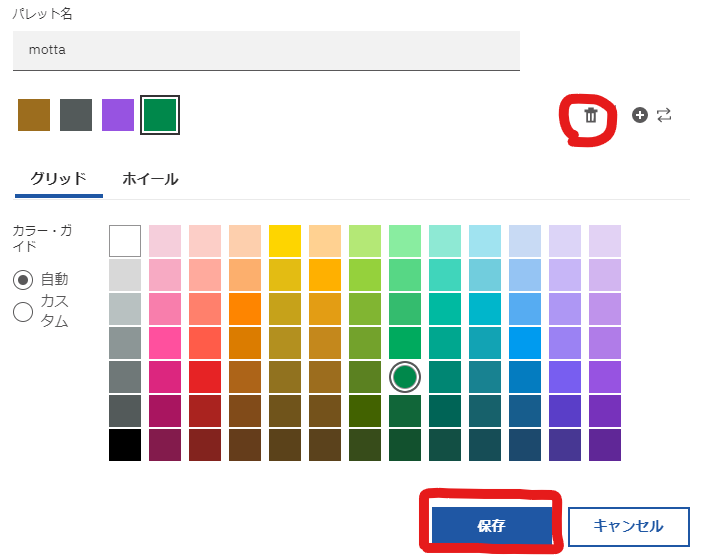708x555 pixels.
Task: Pick the bright sky blue grid swatch
Action: pyautogui.click(x=525, y=343)
